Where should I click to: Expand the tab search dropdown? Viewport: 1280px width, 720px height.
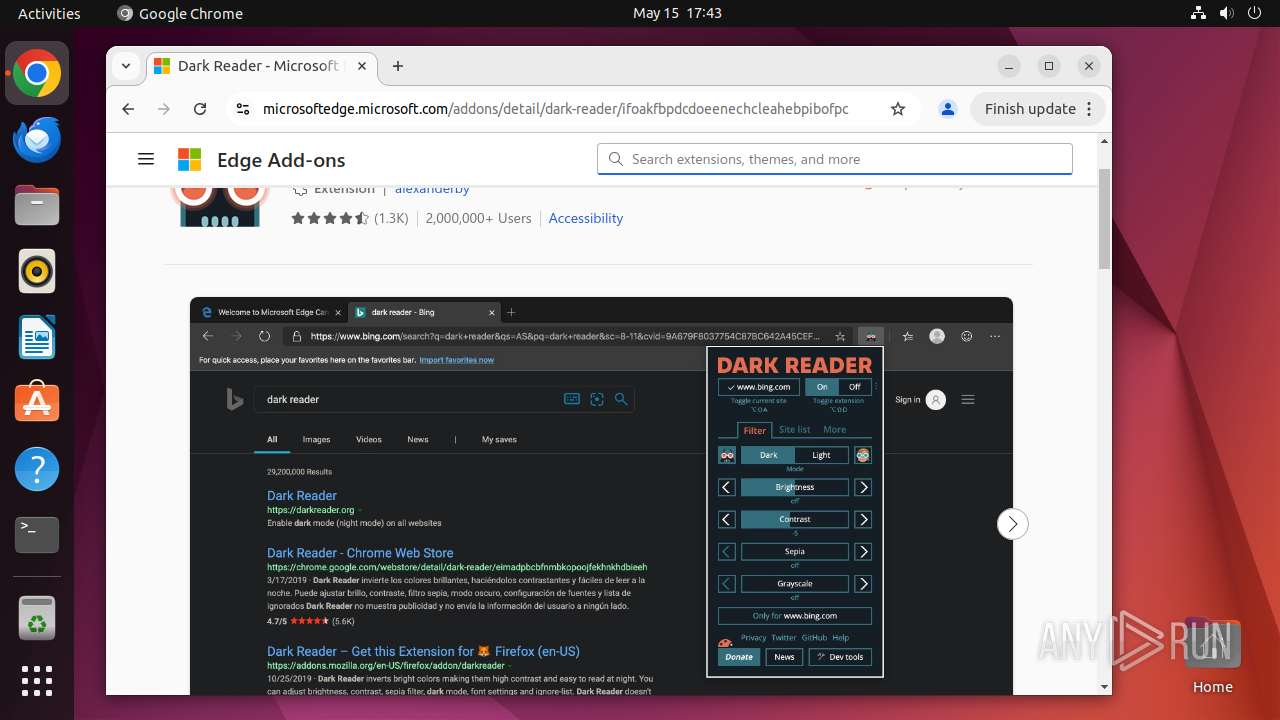coord(126,66)
